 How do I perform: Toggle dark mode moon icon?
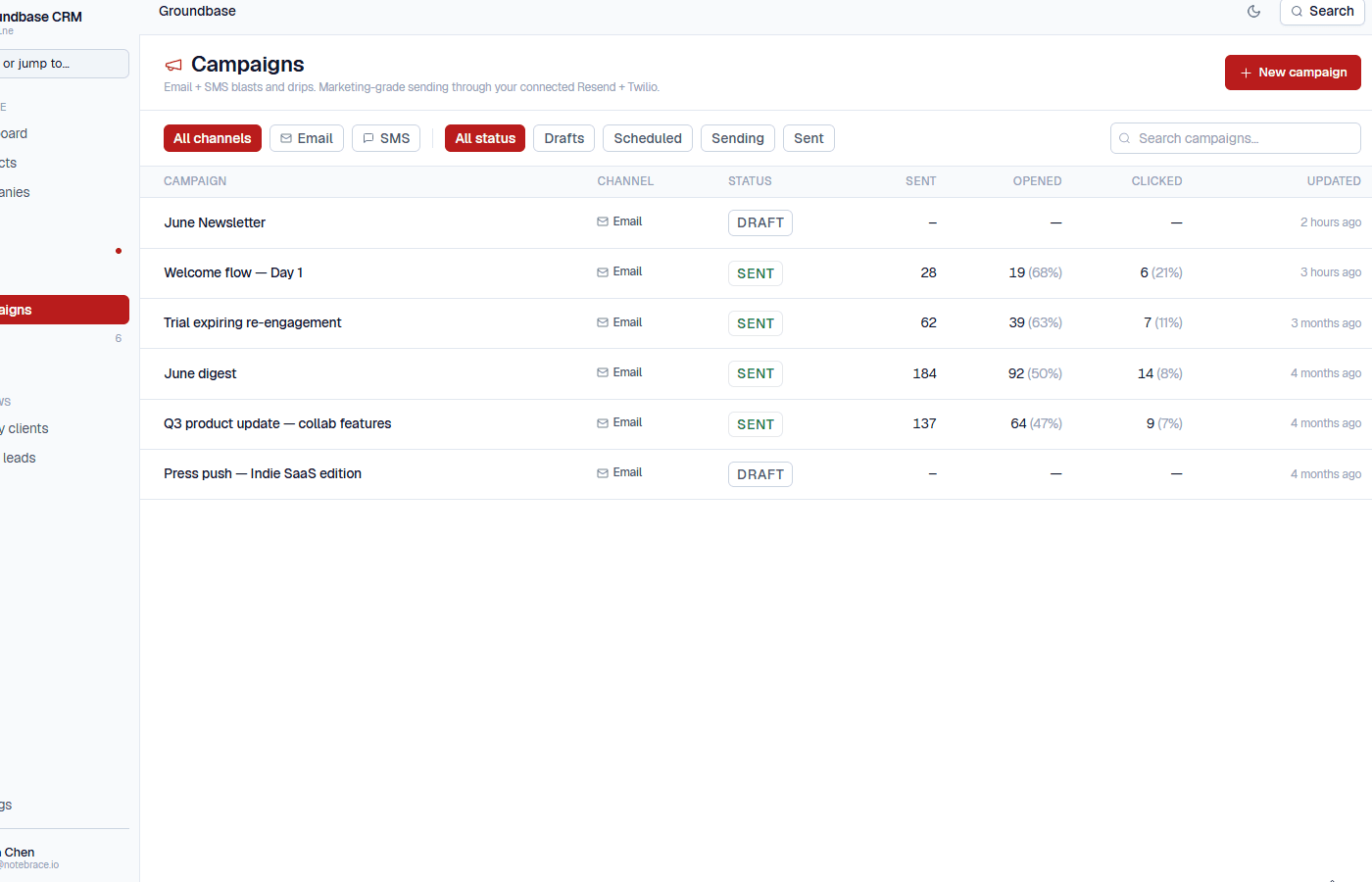tap(1253, 12)
